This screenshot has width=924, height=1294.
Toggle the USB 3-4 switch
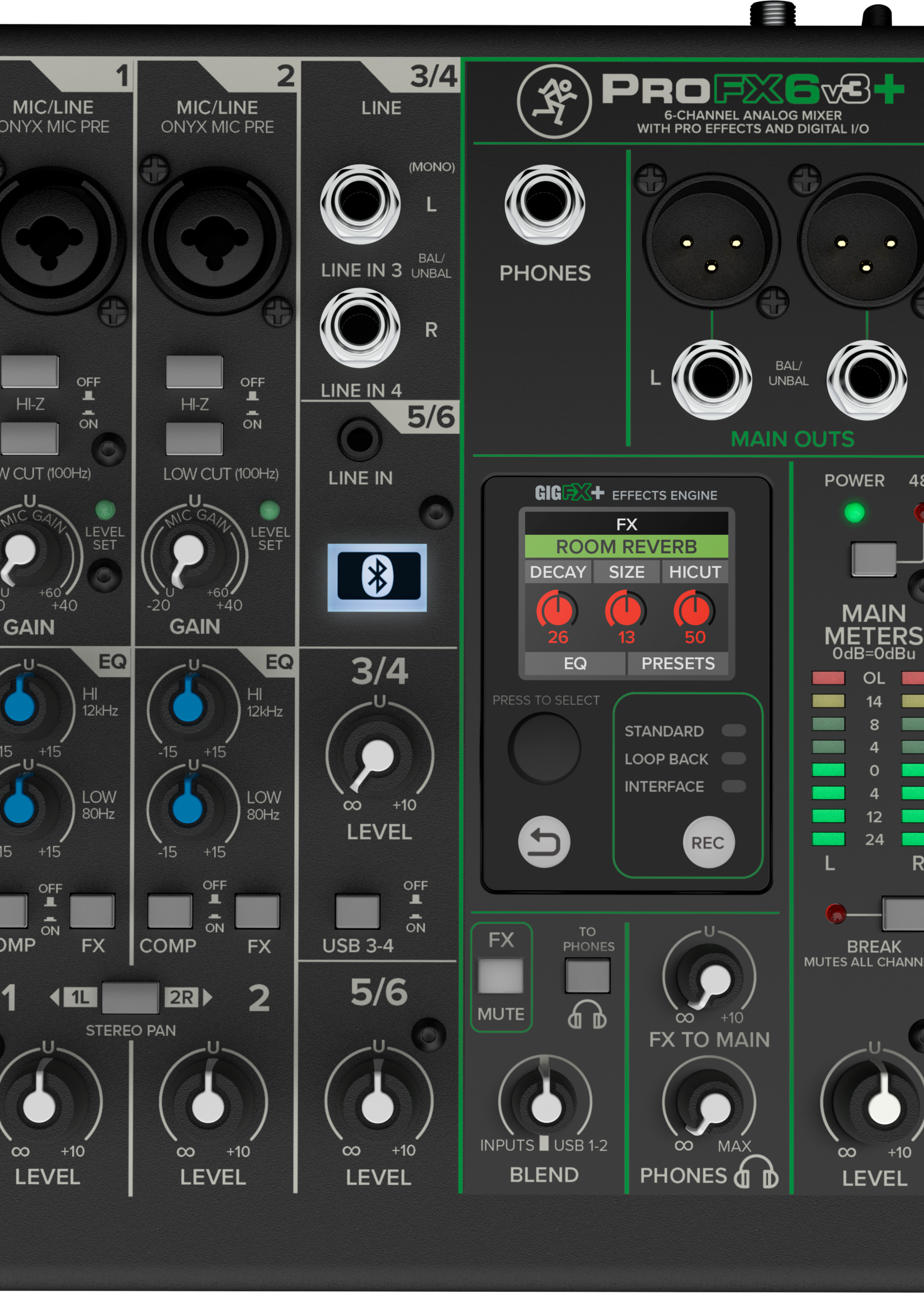357,911
